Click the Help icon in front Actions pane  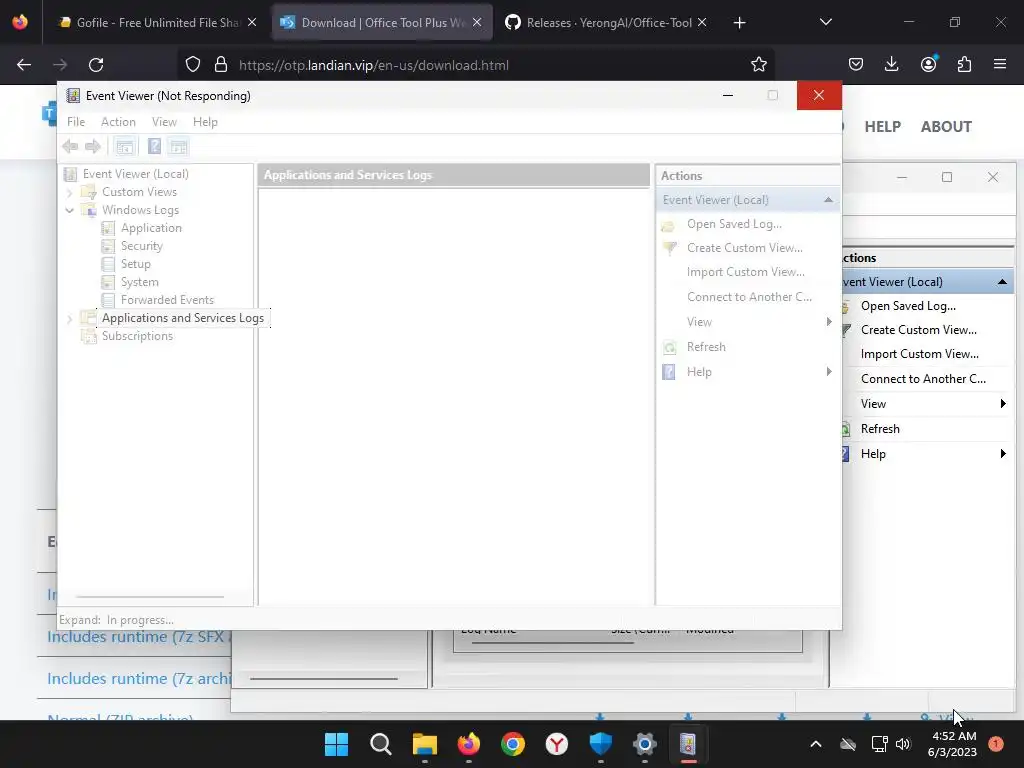669,372
